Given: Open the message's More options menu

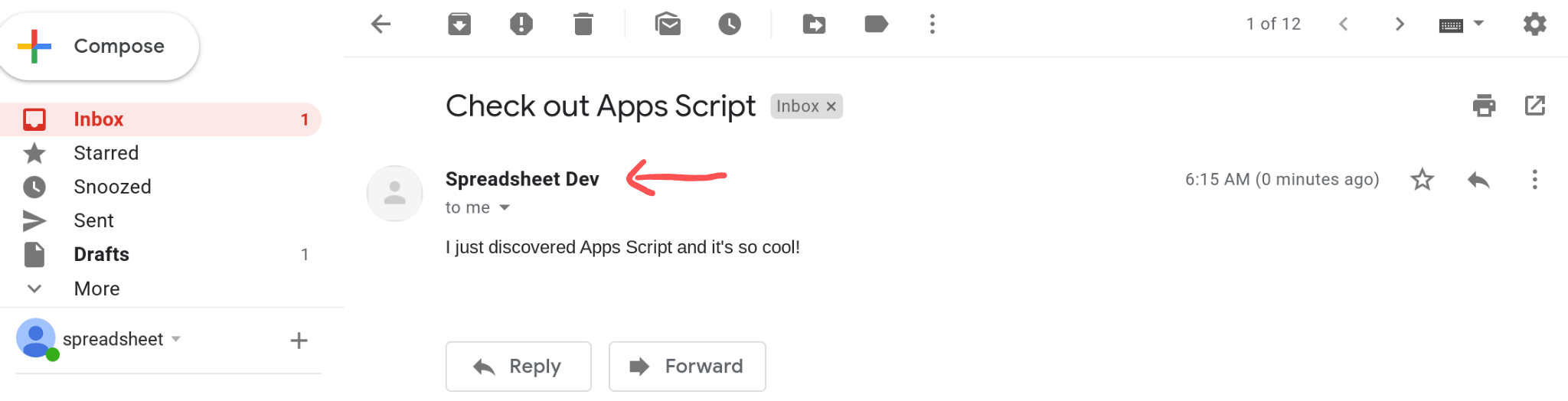Looking at the screenshot, I should click(1534, 180).
